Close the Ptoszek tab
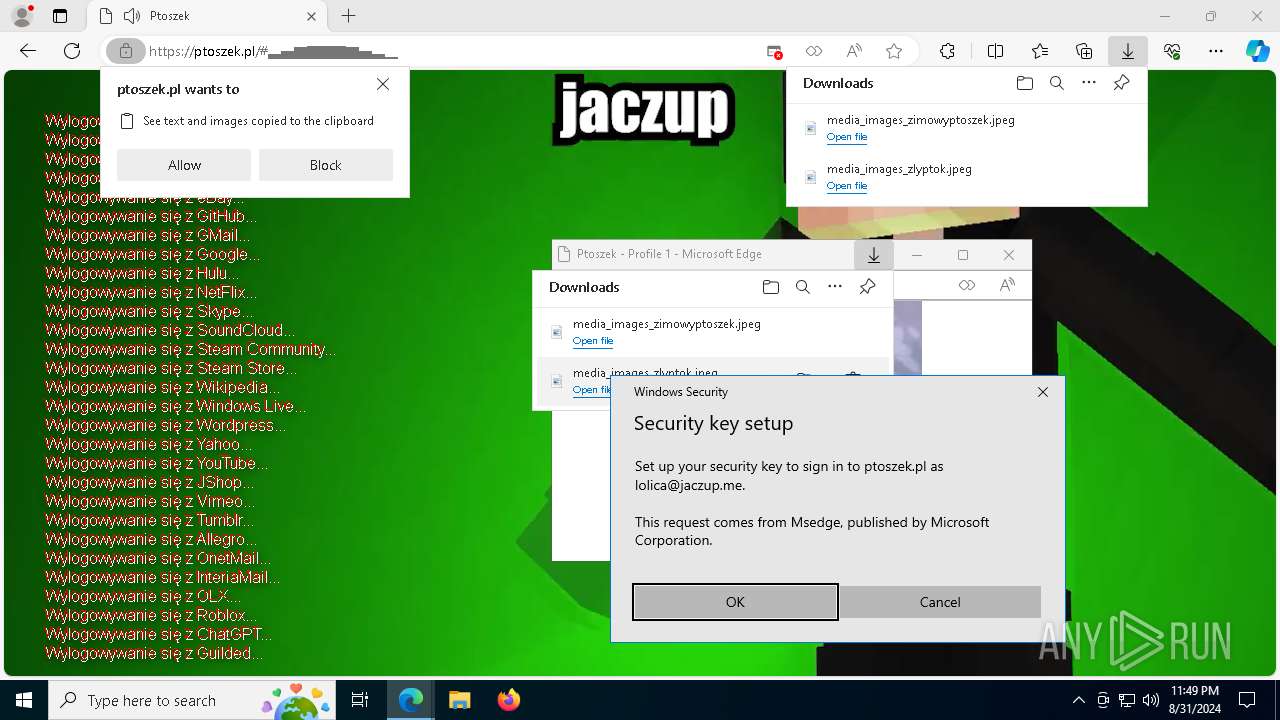The image size is (1280, 720). tap(312, 16)
